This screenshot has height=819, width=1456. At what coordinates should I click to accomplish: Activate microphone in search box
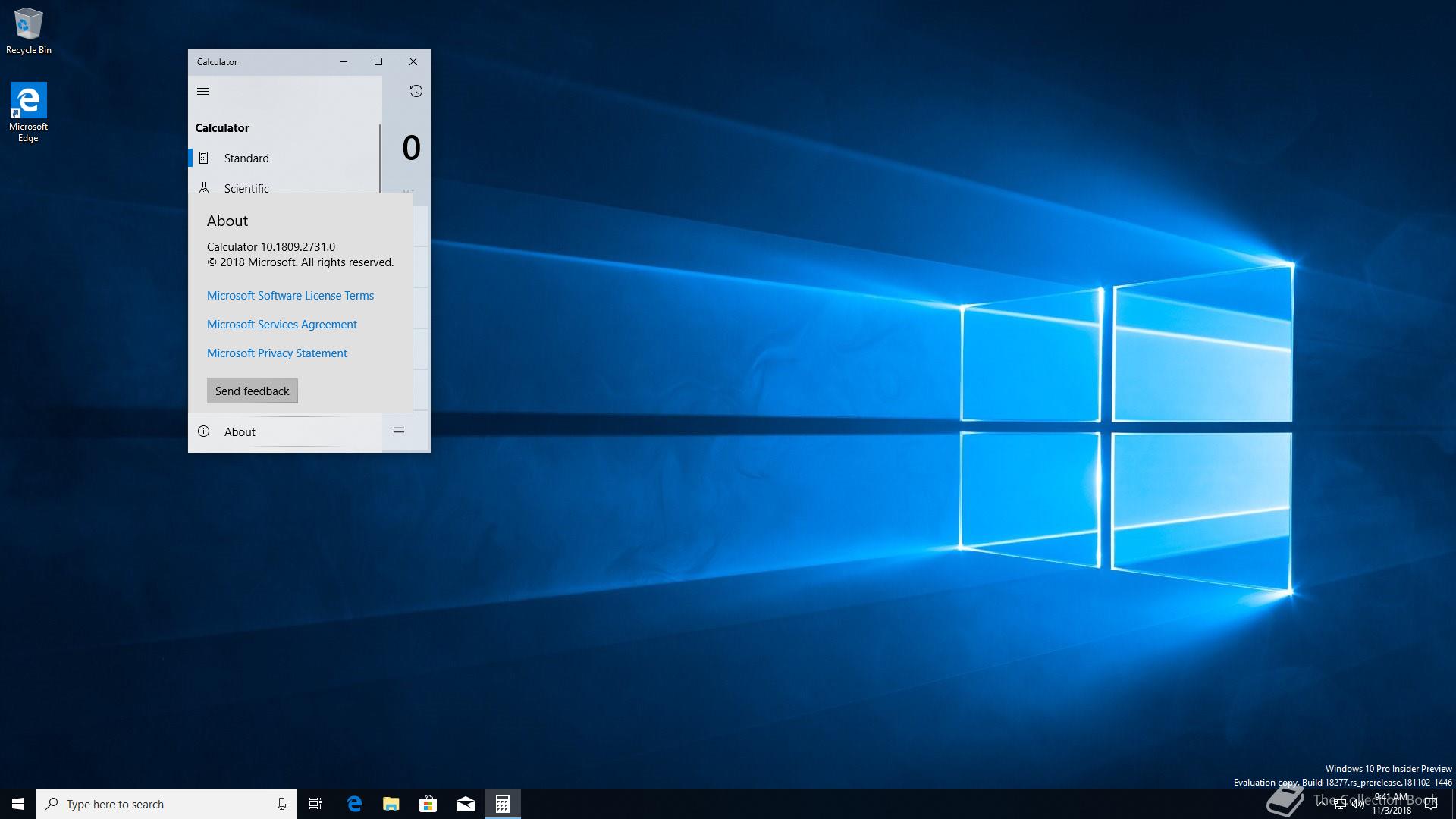tap(281, 804)
